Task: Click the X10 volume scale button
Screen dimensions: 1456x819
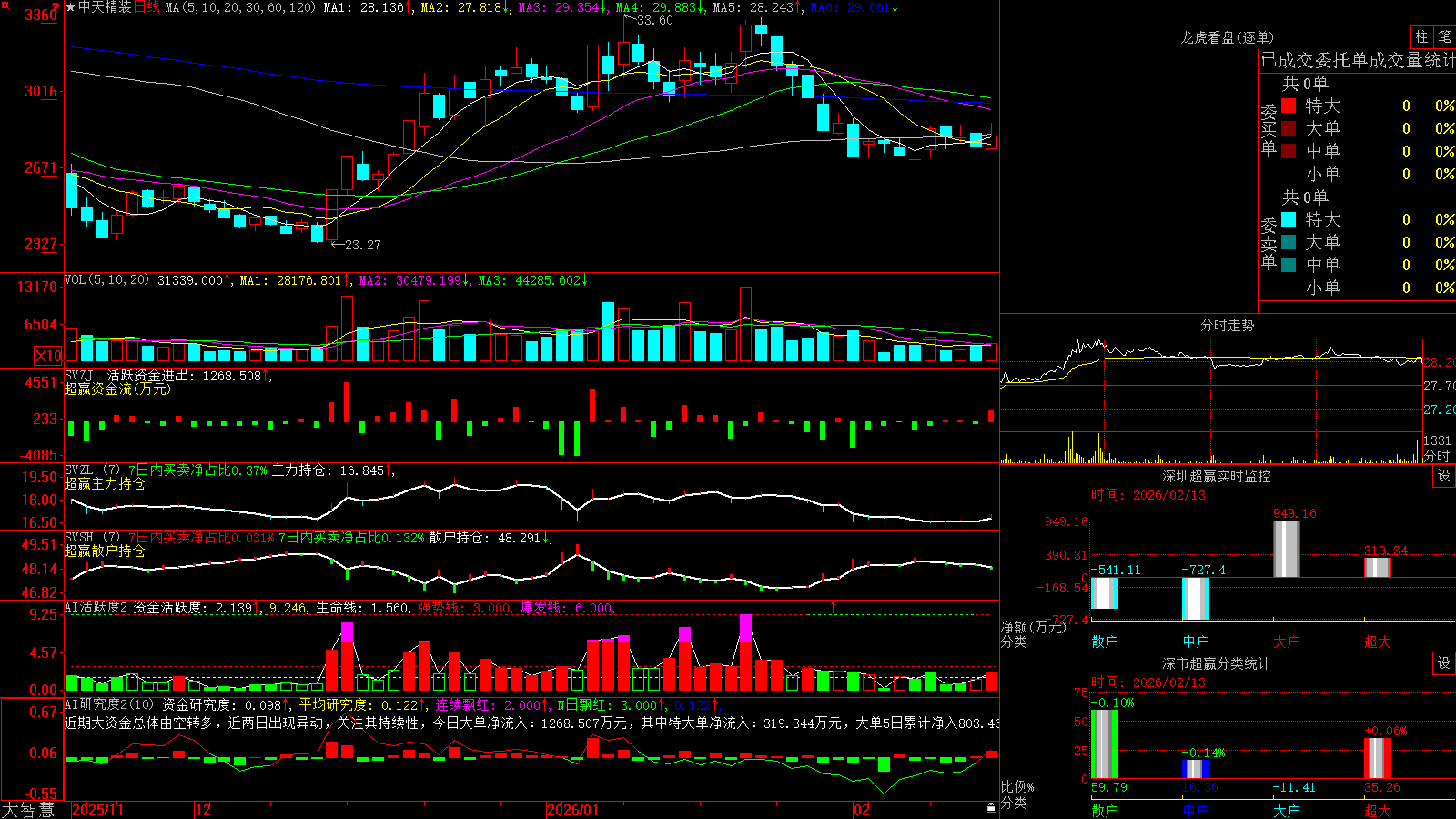Action: [x=48, y=356]
